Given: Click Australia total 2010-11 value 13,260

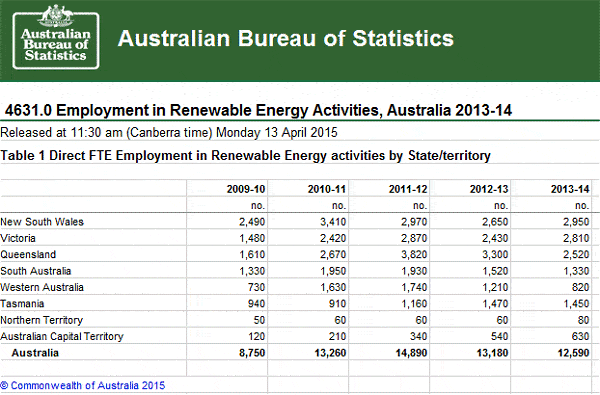Looking at the screenshot, I should [331, 353].
